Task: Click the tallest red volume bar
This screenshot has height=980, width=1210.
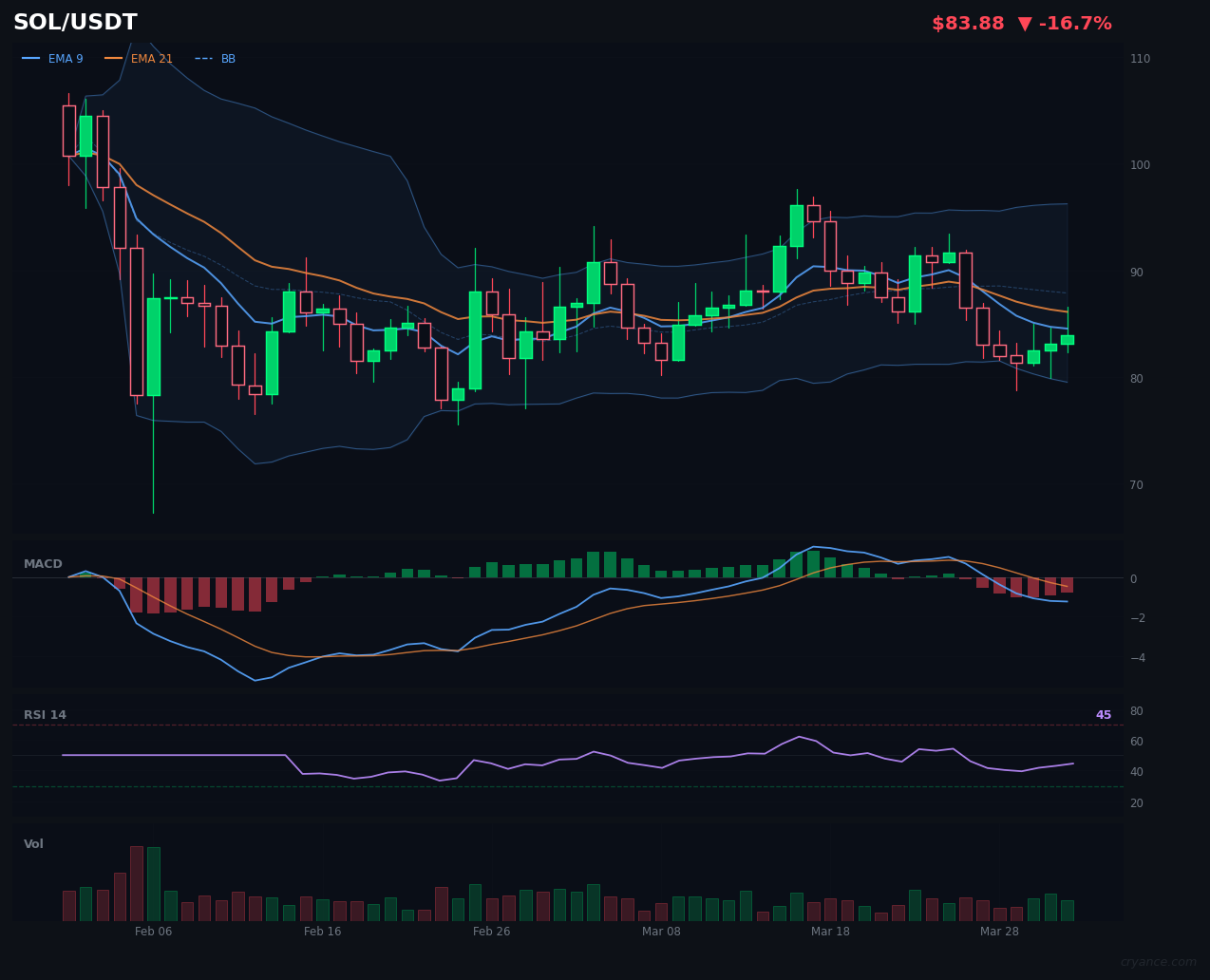Action: coord(137,883)
